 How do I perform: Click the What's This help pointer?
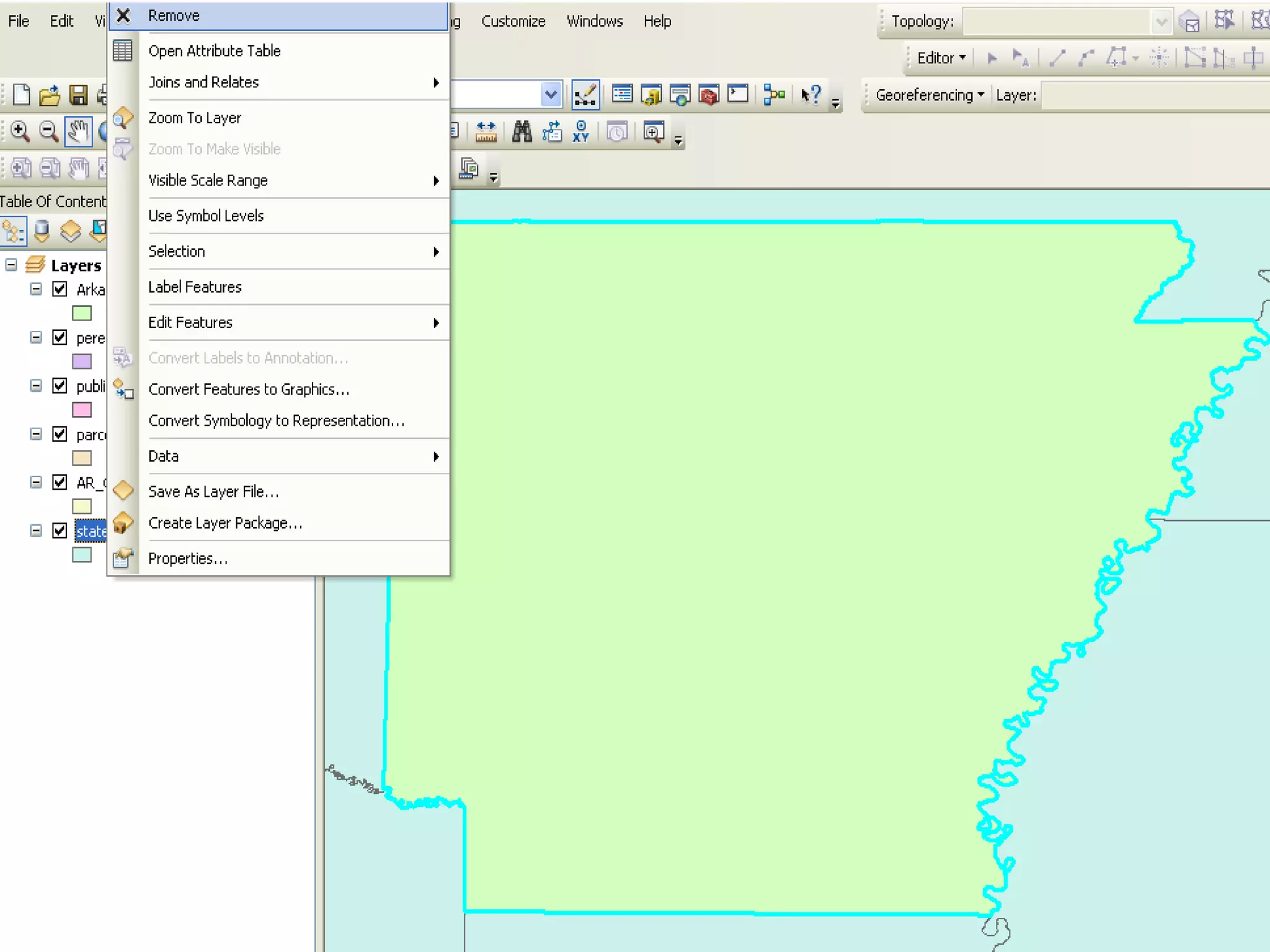click(810, 95)
